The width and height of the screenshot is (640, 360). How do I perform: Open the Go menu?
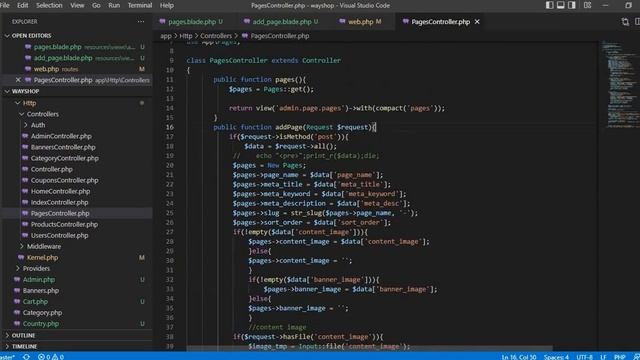click(x=96, y=5)
